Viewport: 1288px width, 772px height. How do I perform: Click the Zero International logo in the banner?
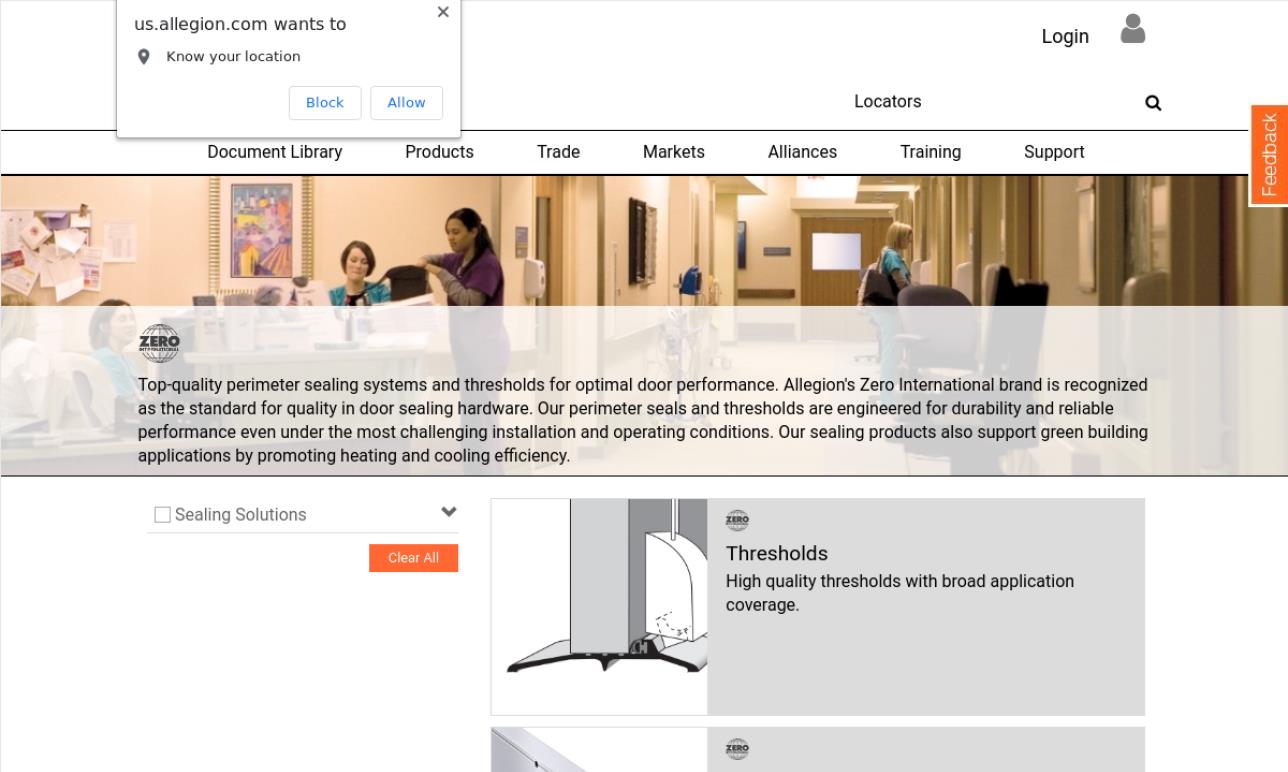(159, 343)
